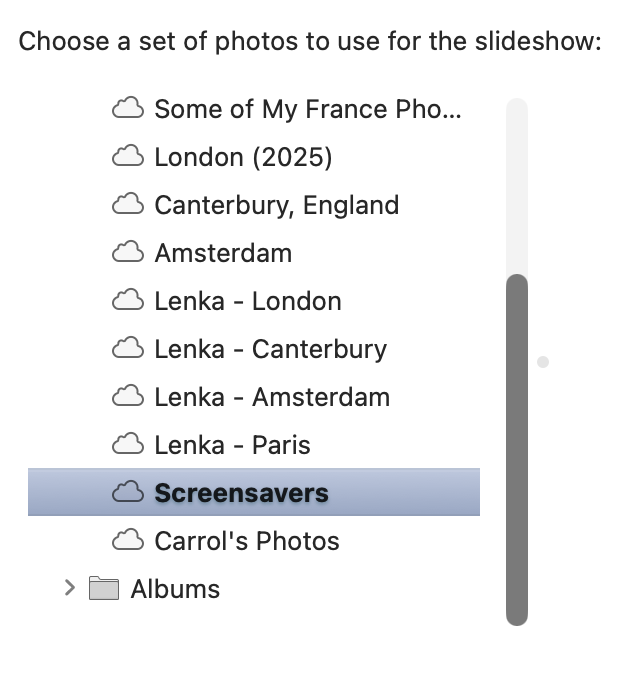
Task: Click cloud icon beside Lenka - Amsterdam
Action: tap(128, 396)
